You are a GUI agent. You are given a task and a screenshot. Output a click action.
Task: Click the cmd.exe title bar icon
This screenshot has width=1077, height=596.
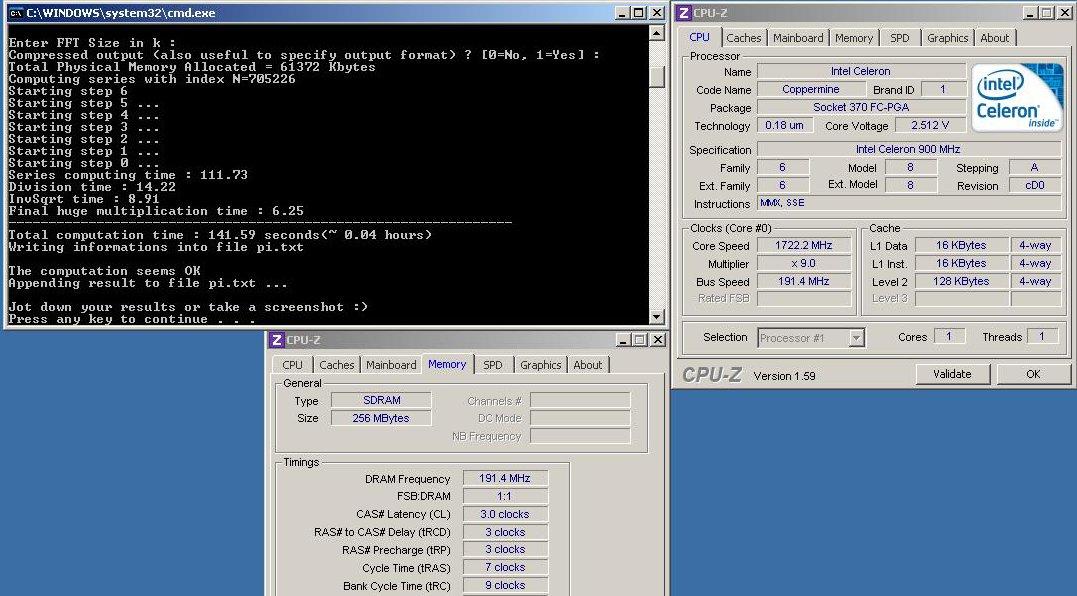(15, 13)
